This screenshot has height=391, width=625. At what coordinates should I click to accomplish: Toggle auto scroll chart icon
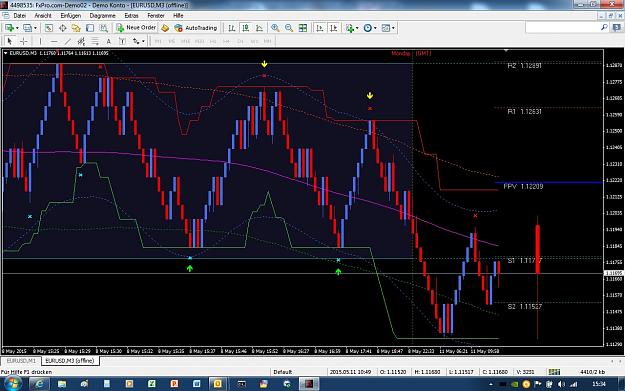[x=320, y=28]
